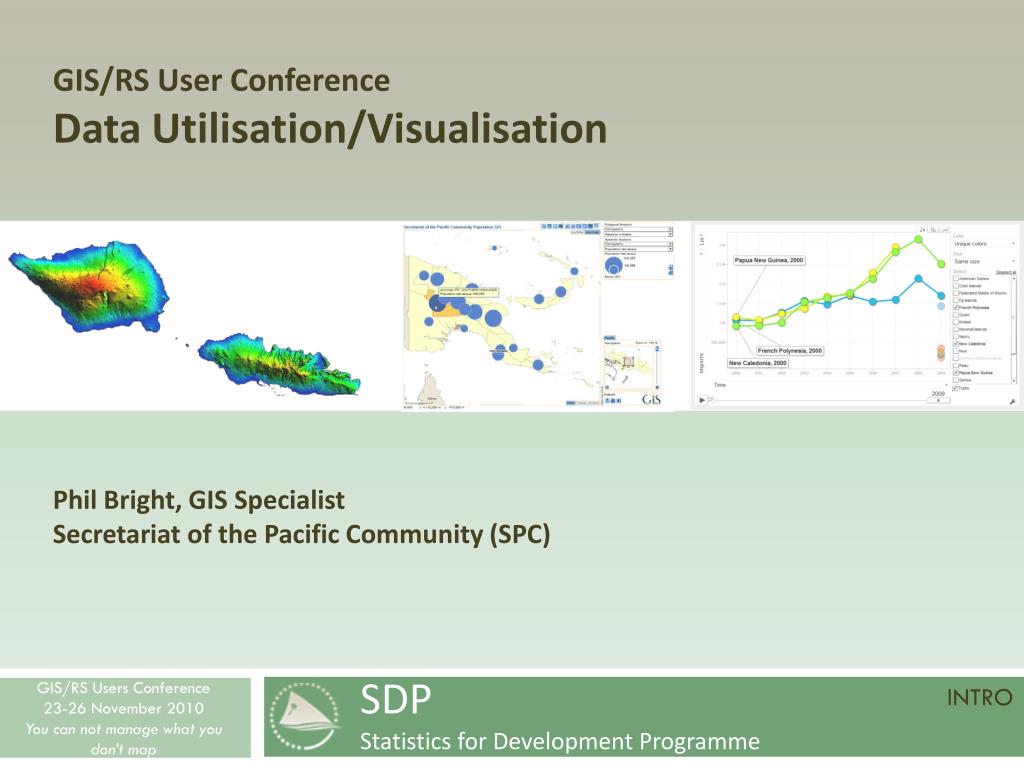The width and height of the screenshot is (1024, 768).
Task: Click the wrench settings icon in the chart
Action: [1012, 402]
